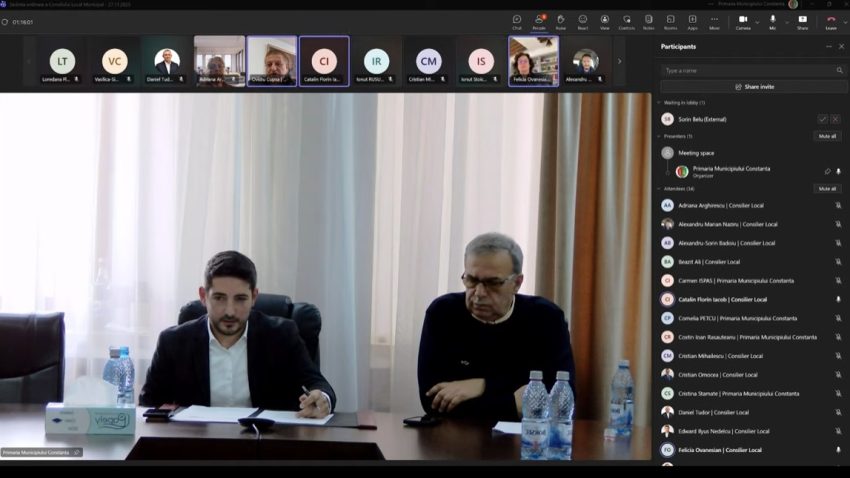Open the Apps menu
This screenshot has width=850, height=478.
[692, 22]
